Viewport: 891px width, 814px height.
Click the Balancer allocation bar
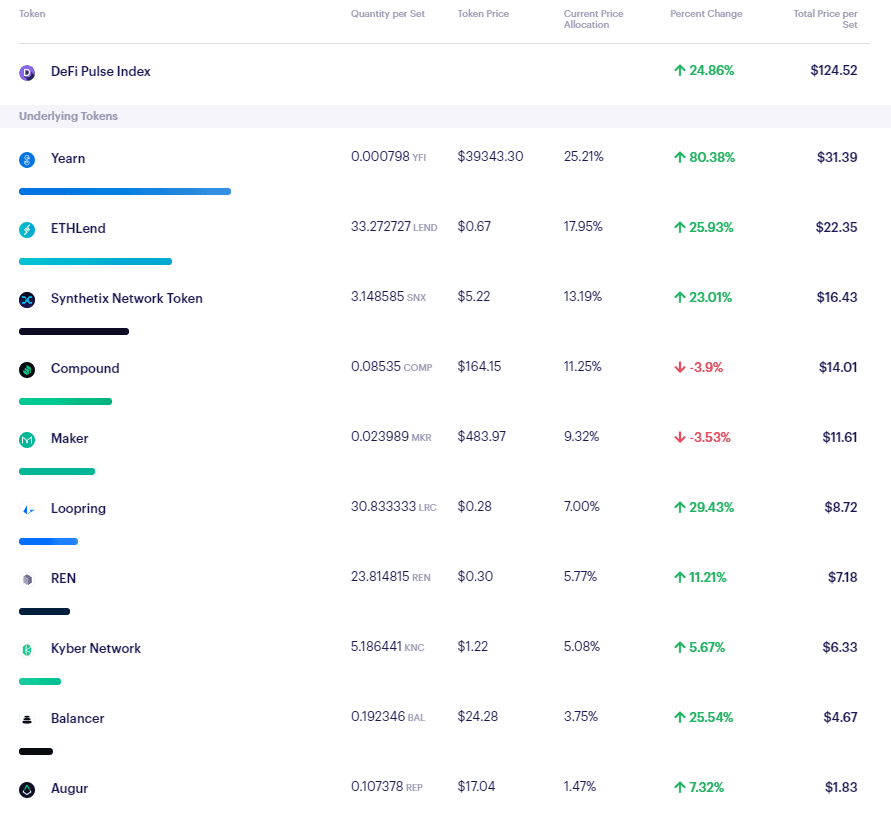(36, 751)
